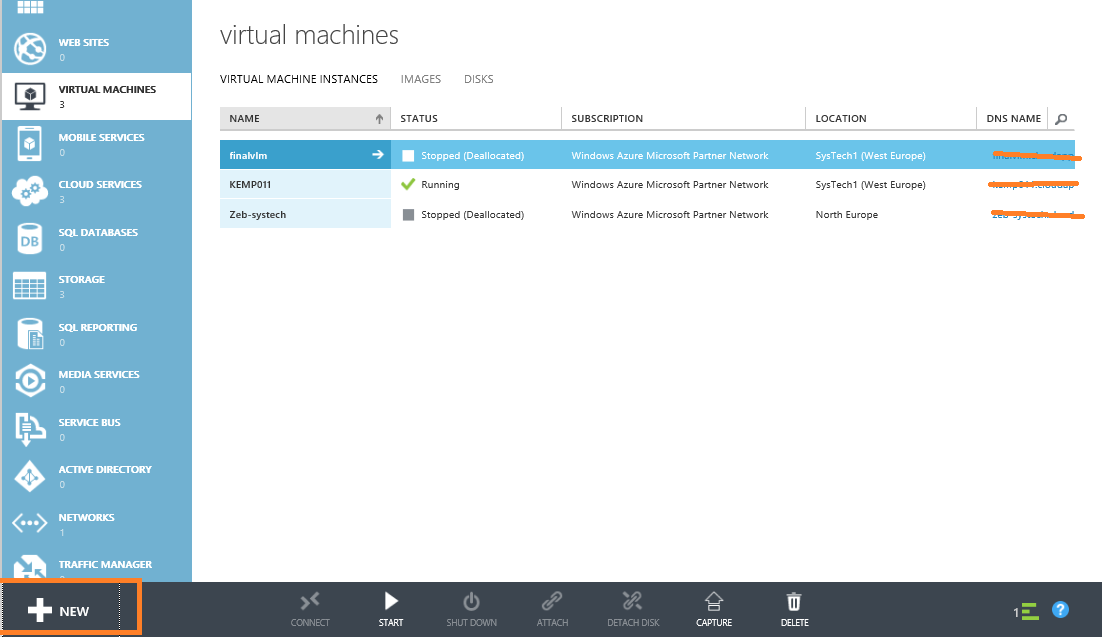1102x637 pixels.
Task: Click Connect in bottom command bar
Action: 310,610
